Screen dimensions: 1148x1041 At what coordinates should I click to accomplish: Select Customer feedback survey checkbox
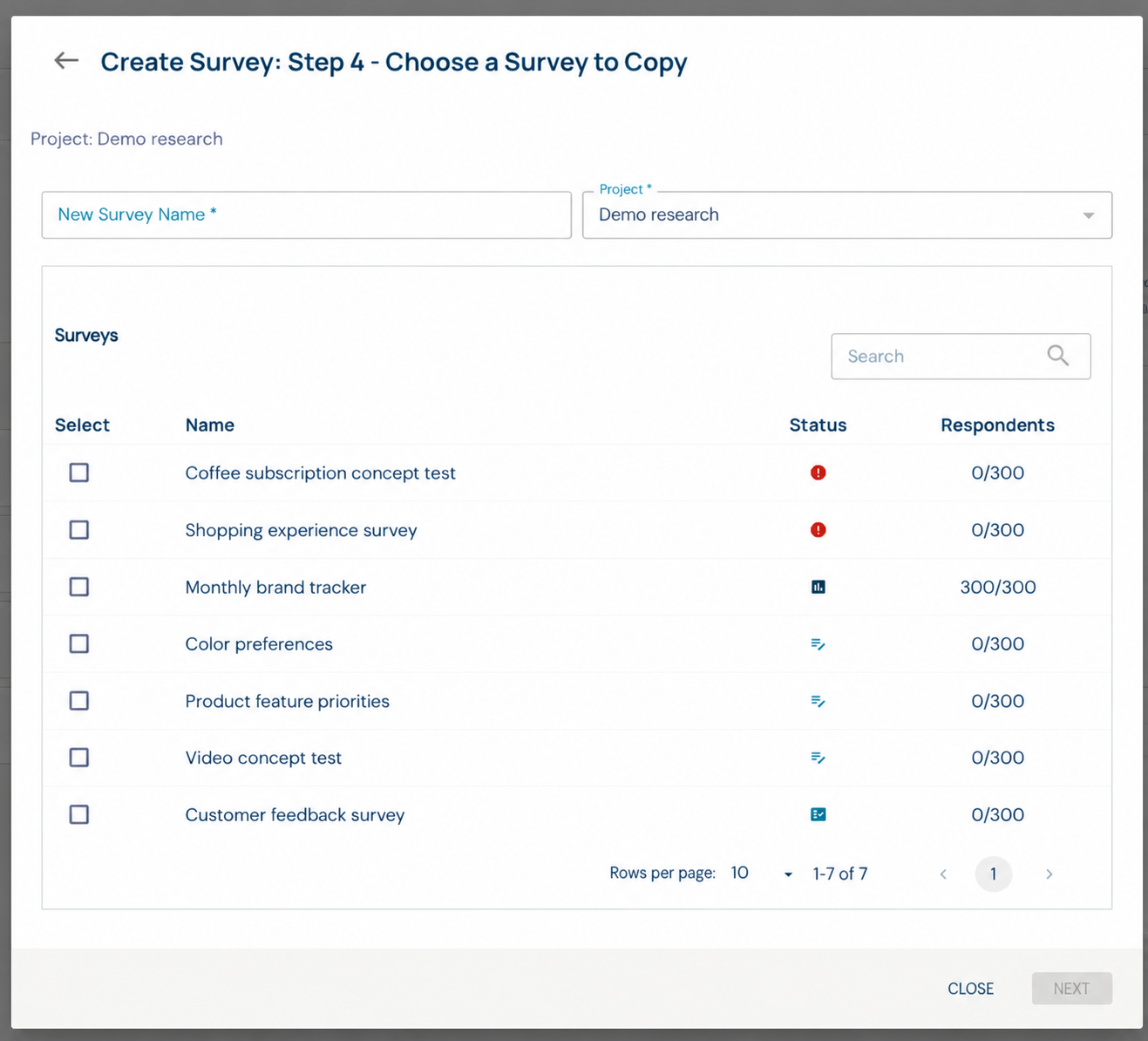79,814
